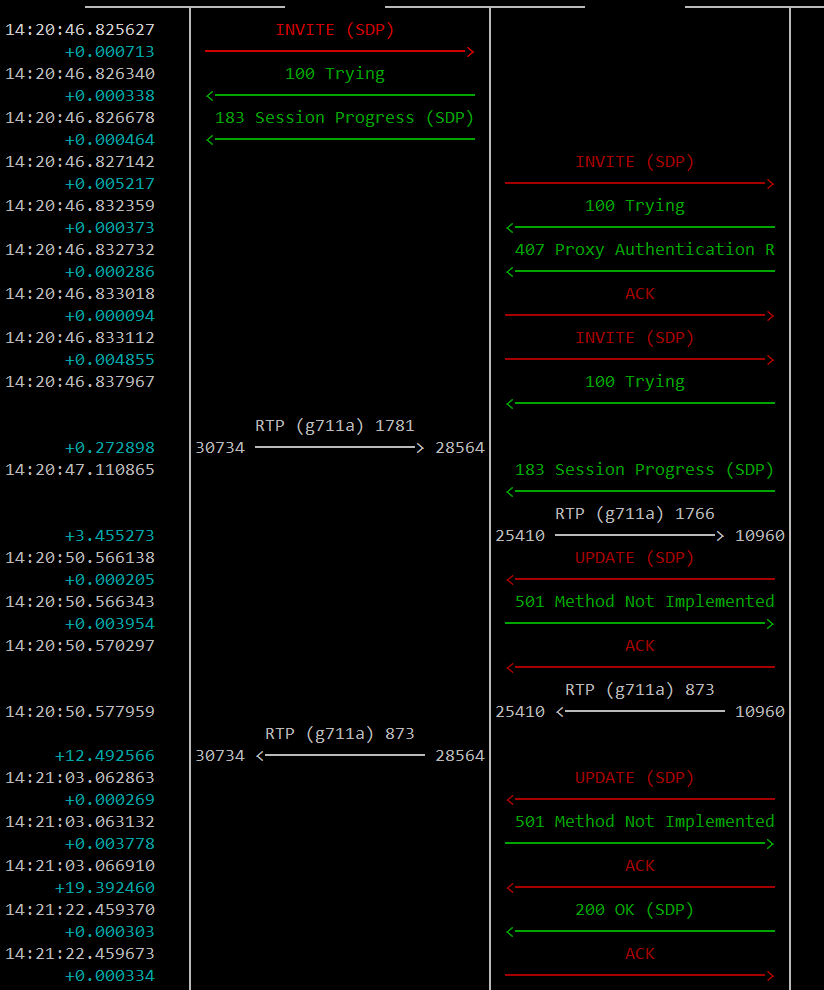
Task: Select the 200 OK (SDP) message
Action: pos(635,910)
